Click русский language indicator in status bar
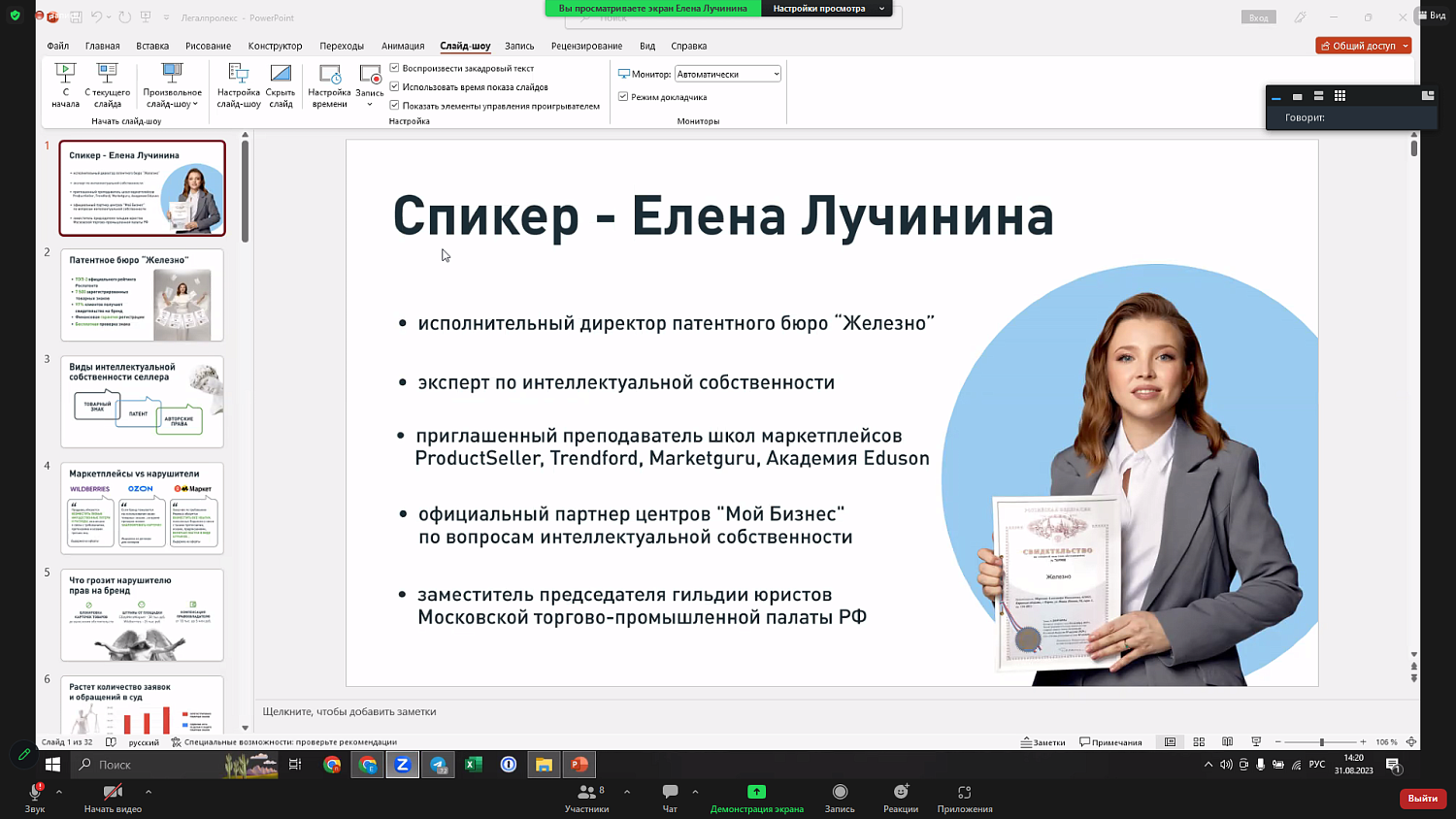The width and height of the screenshot is (1456, 819). [144, 742]
